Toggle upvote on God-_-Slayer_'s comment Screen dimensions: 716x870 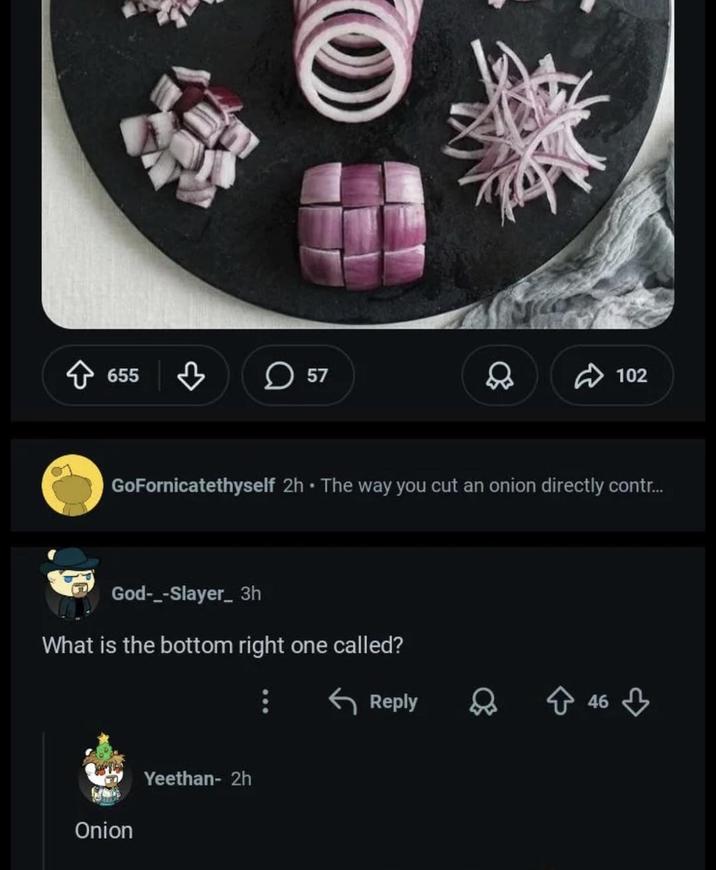pyautogui.click(x=563, y=701)
